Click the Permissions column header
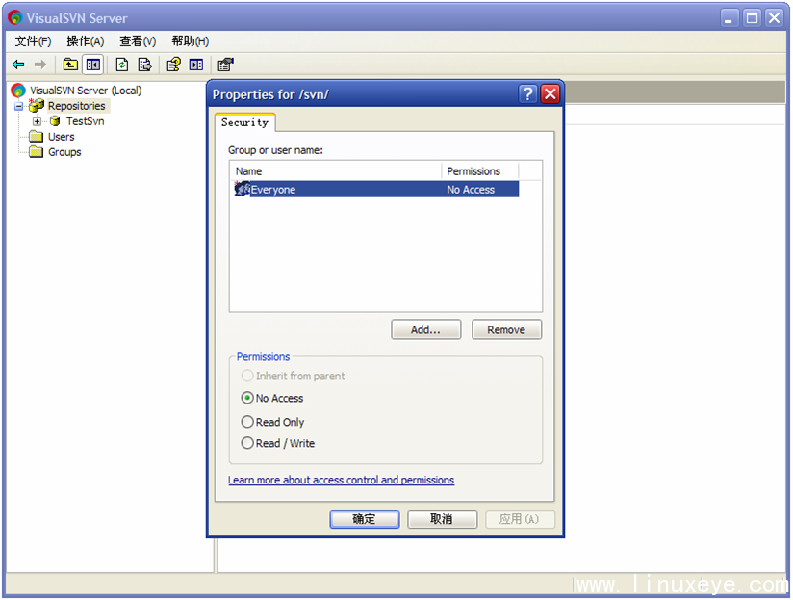The image size is (793, 600). (480, 171)
